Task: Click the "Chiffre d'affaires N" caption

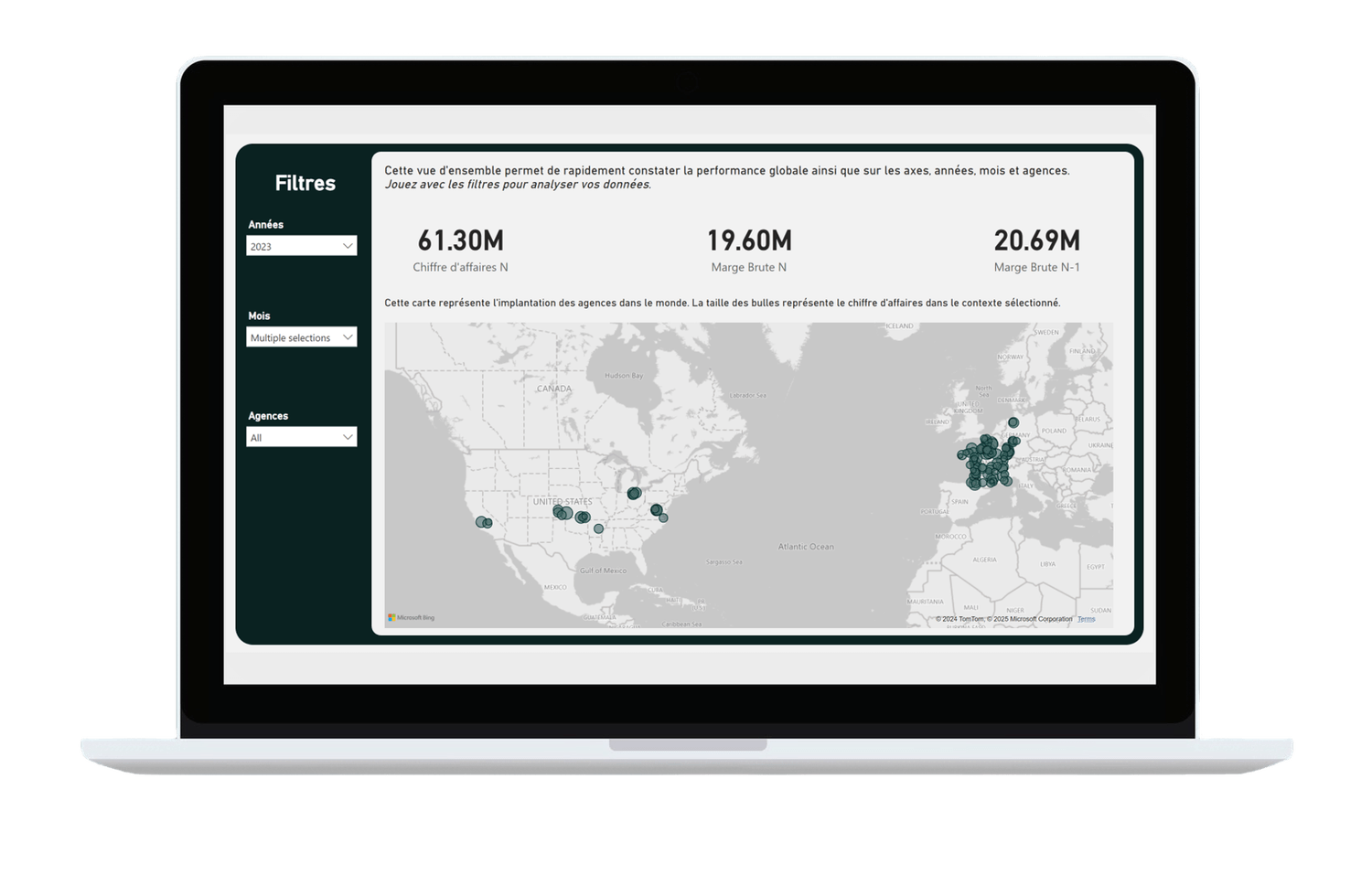Action: (460, 267)
